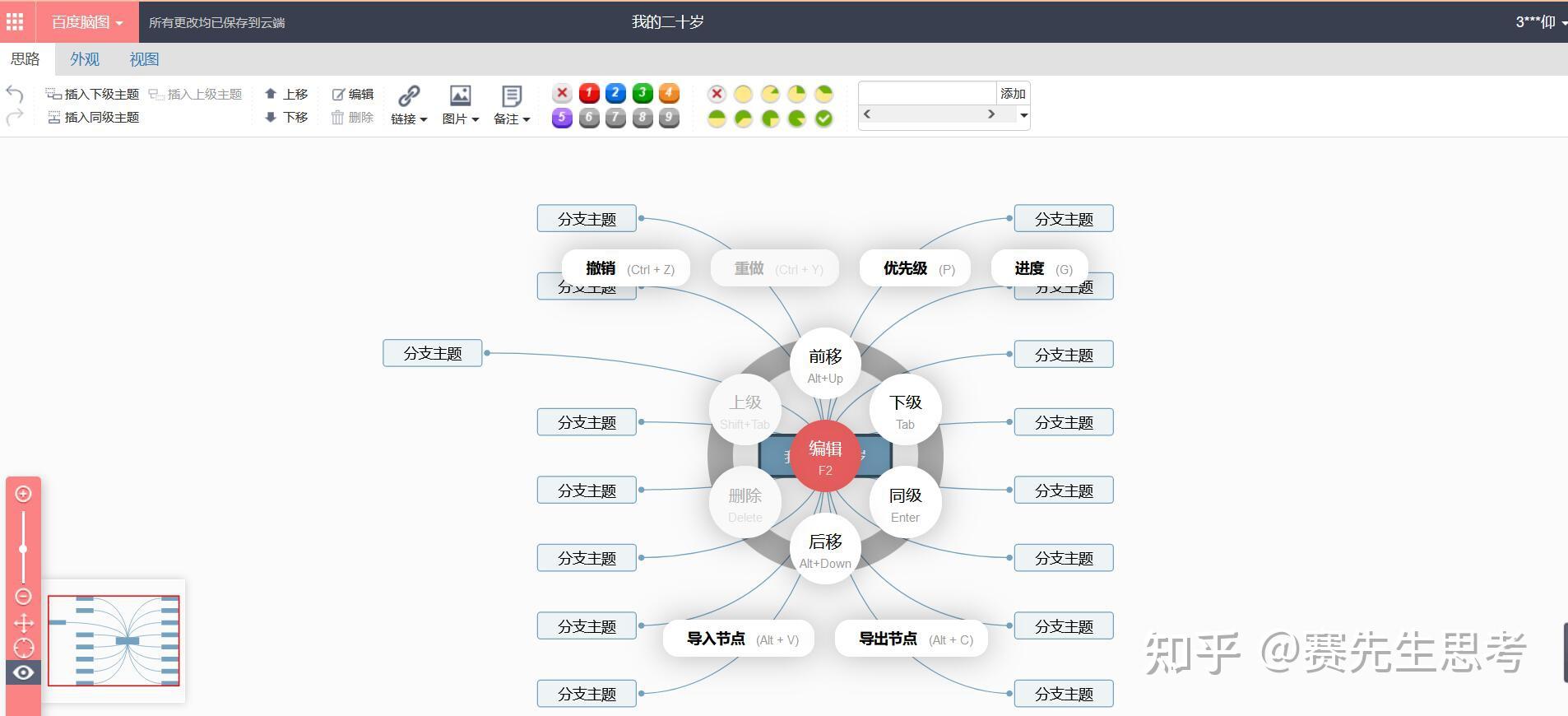Set progress to not started circle
Image resolution: width=1568 pixels, height=716 pixels.
pos(743,94)
